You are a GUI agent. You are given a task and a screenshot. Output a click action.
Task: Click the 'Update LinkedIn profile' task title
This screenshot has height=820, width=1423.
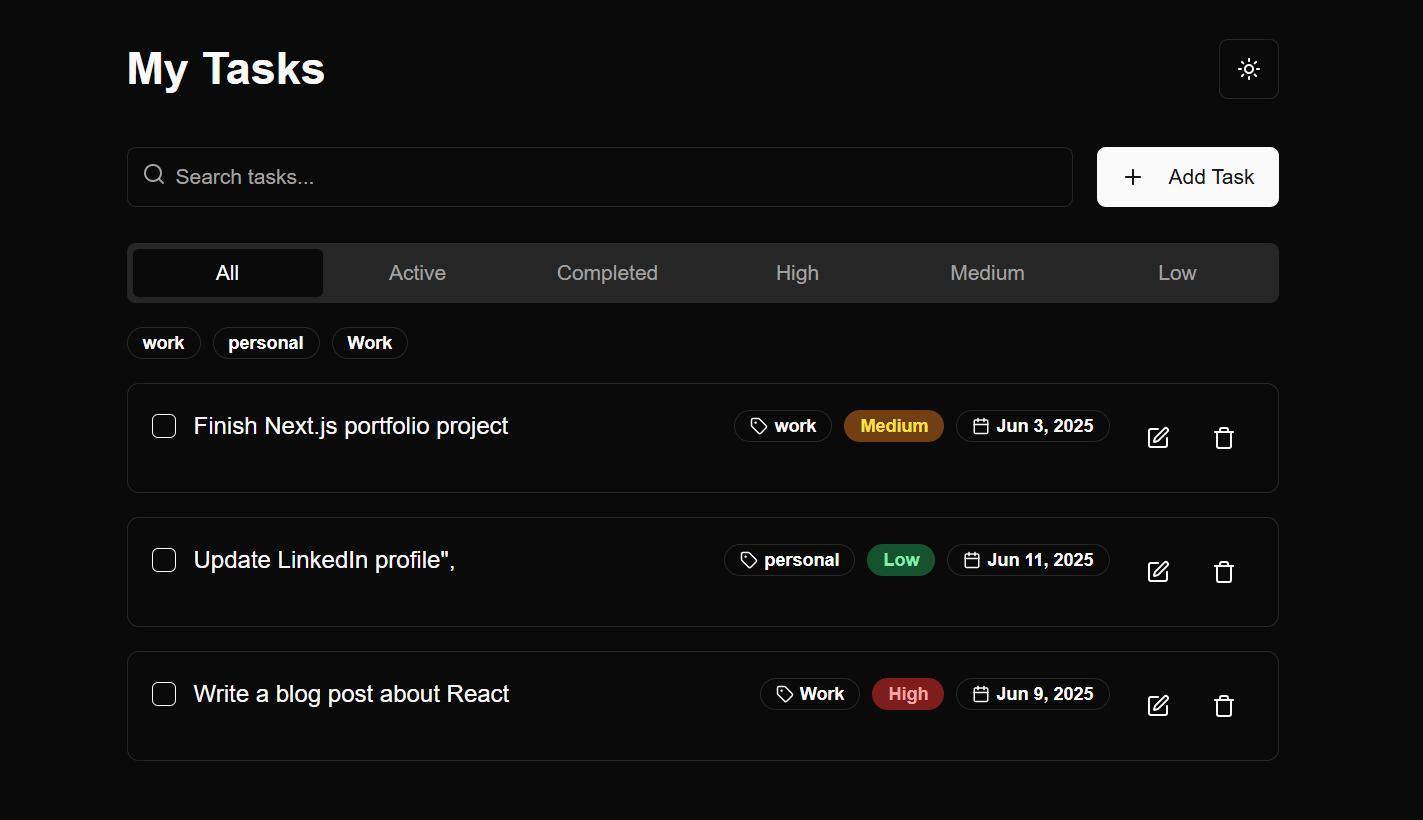[x=324, y=560]
